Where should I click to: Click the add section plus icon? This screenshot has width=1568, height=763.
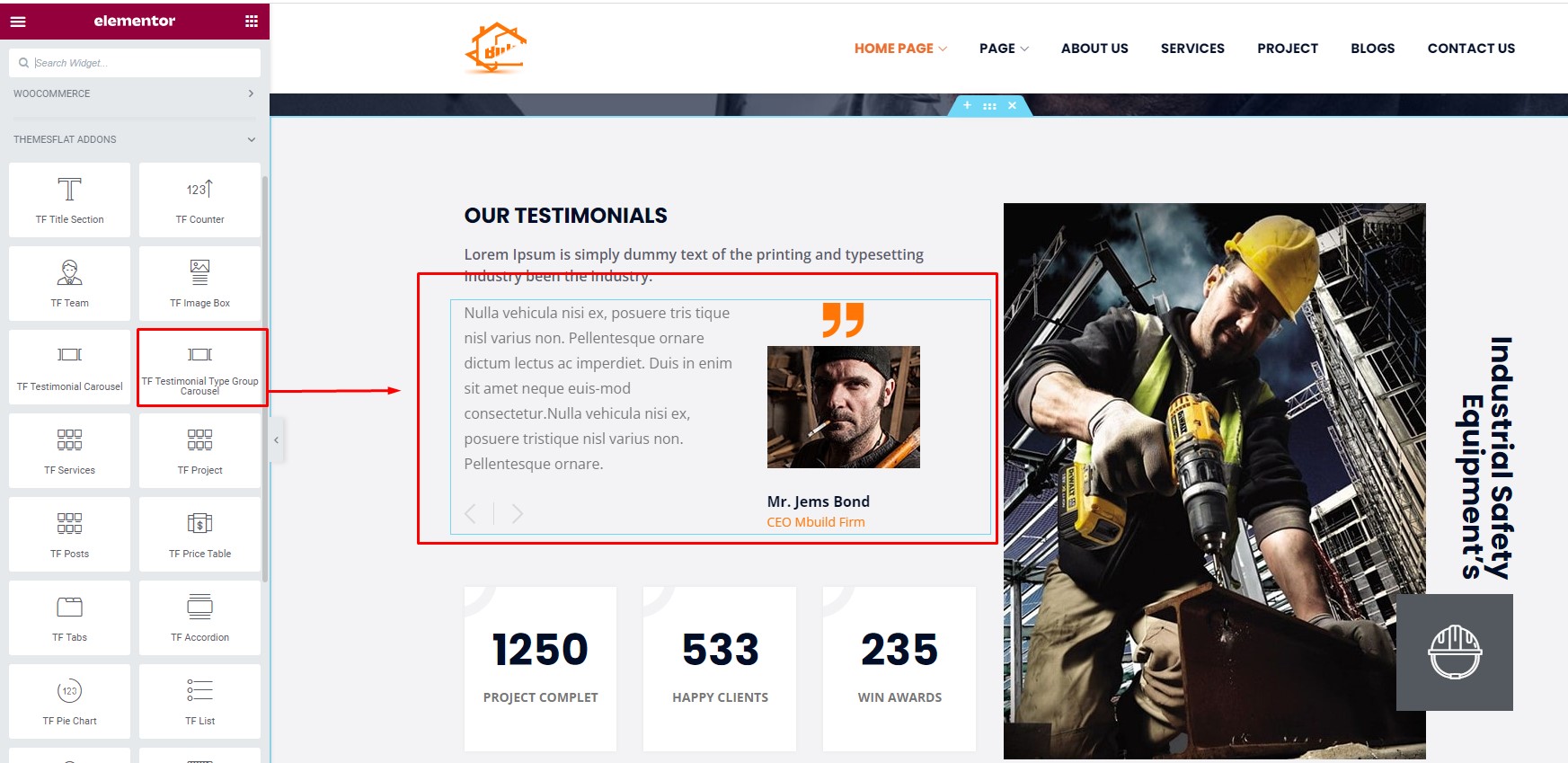[967, 105]
